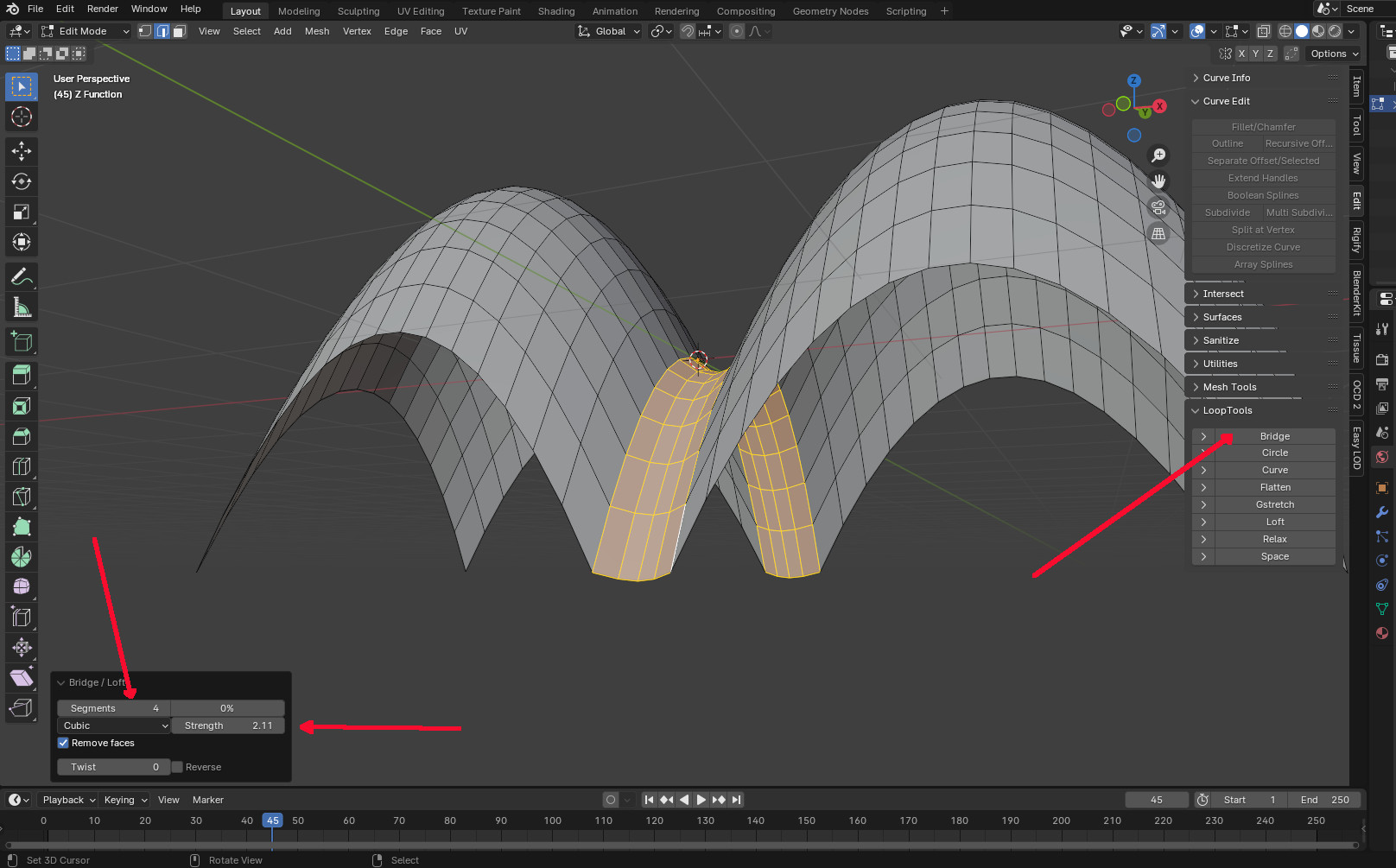1396x868 pixels.
Task: Open the Vertex menu
Action: point(357,31)
